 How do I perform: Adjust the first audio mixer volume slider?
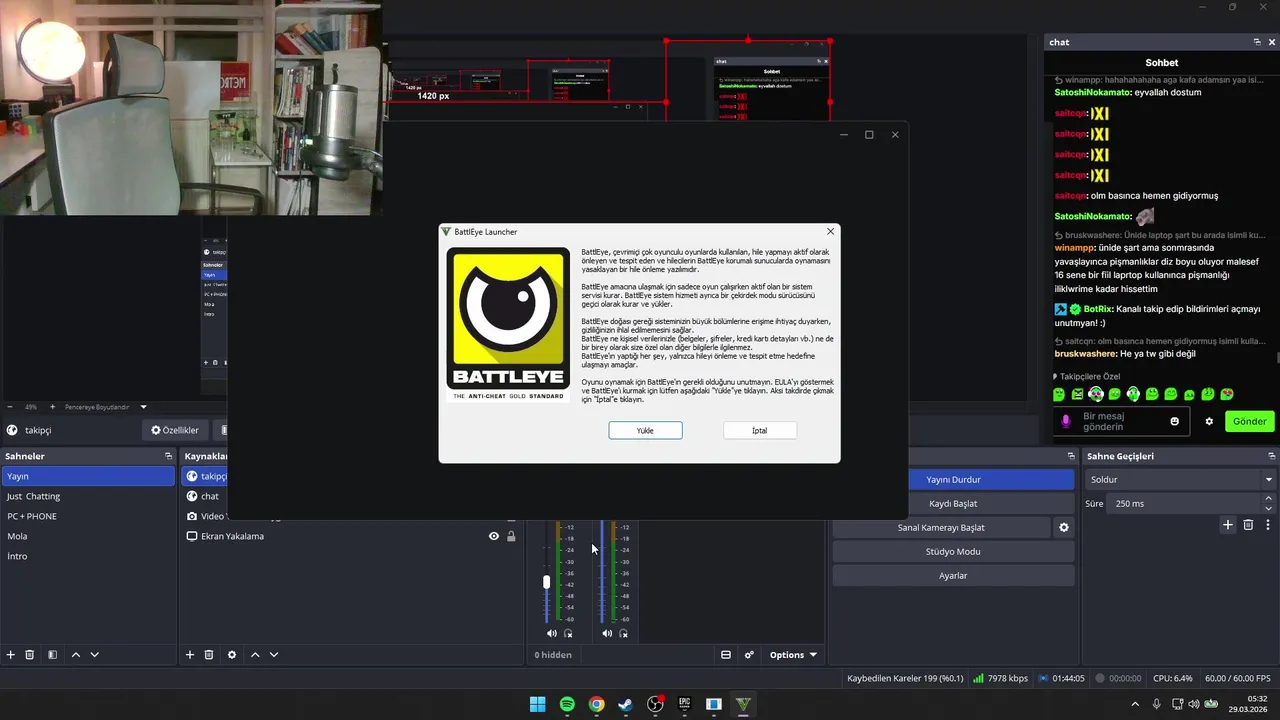point(546,581)
